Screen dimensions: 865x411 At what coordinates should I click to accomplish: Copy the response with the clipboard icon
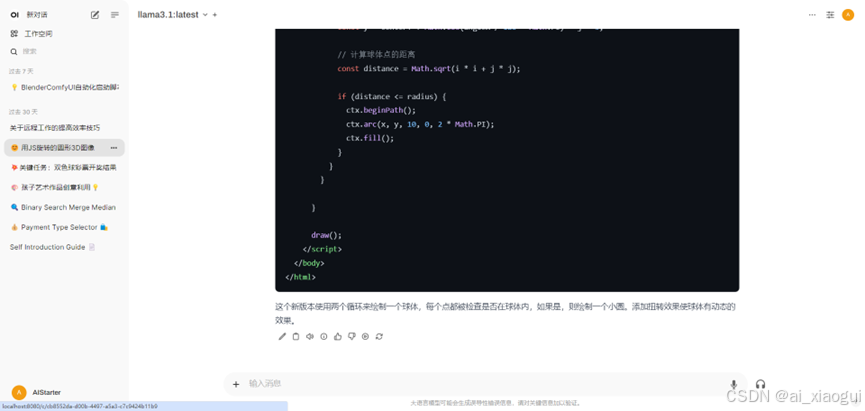[x=296, y=337]
